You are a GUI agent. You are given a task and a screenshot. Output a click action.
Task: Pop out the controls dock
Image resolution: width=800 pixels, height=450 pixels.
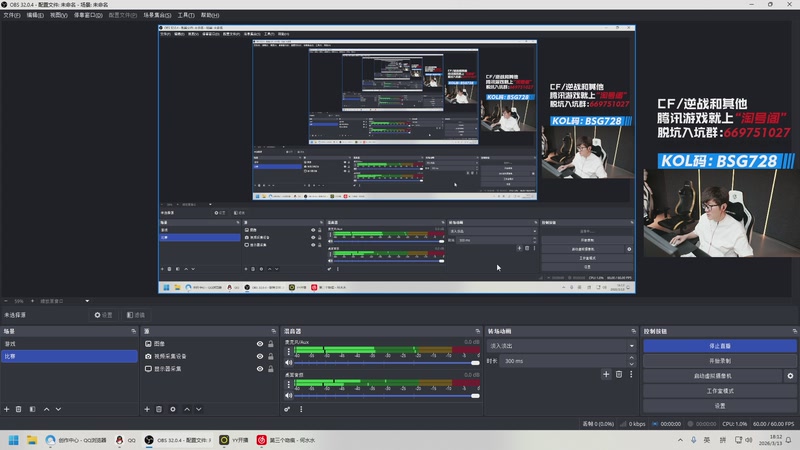[x=795, y=331]
